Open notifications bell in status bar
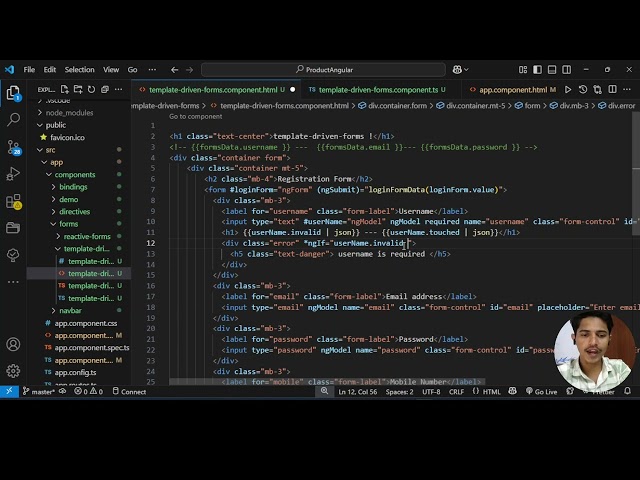Image resolution: width=640 pixels, height=480 pixels. [628, 391]
